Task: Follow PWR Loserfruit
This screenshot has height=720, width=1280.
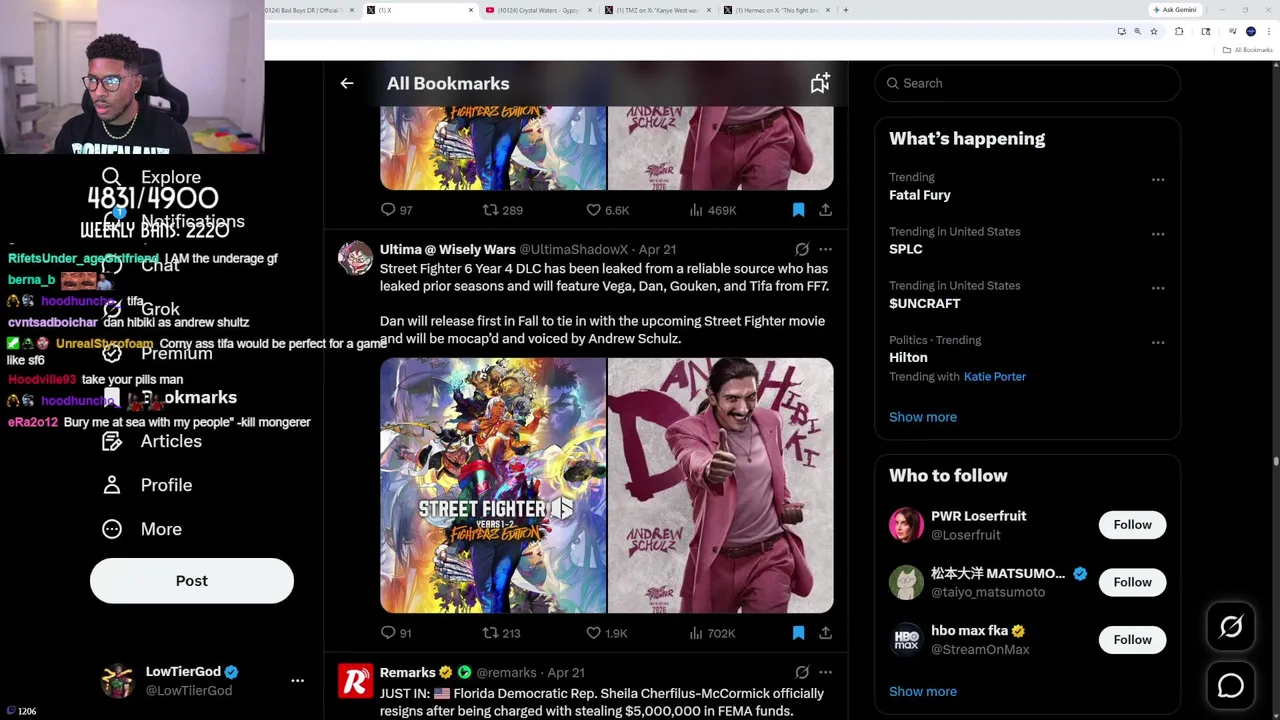Action: coord(1132,525)
